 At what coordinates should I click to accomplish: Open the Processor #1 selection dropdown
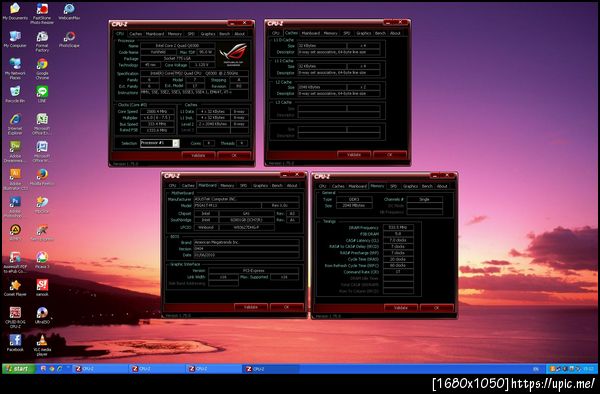click(160, 143)
